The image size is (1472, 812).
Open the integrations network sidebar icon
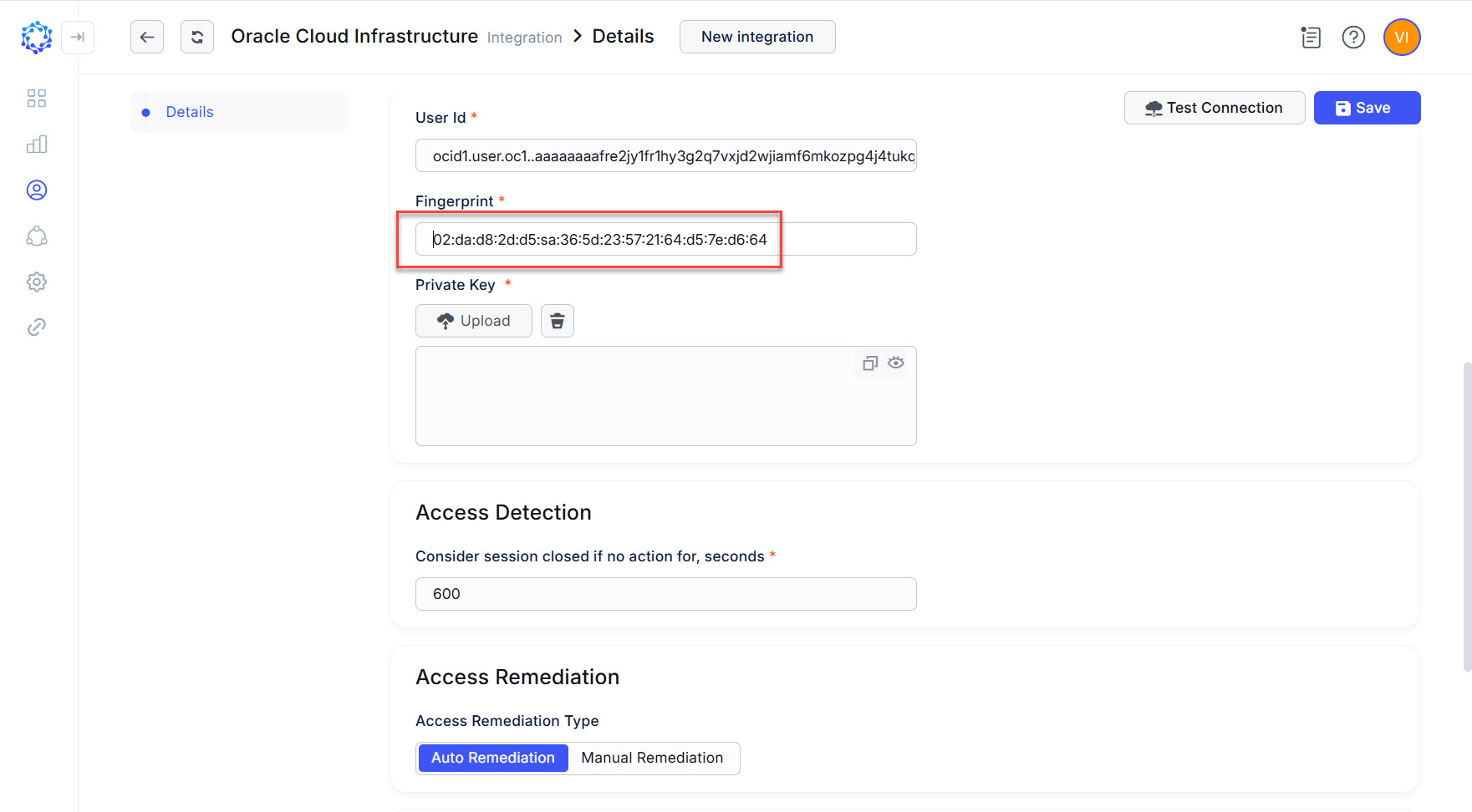coord(36,236)
